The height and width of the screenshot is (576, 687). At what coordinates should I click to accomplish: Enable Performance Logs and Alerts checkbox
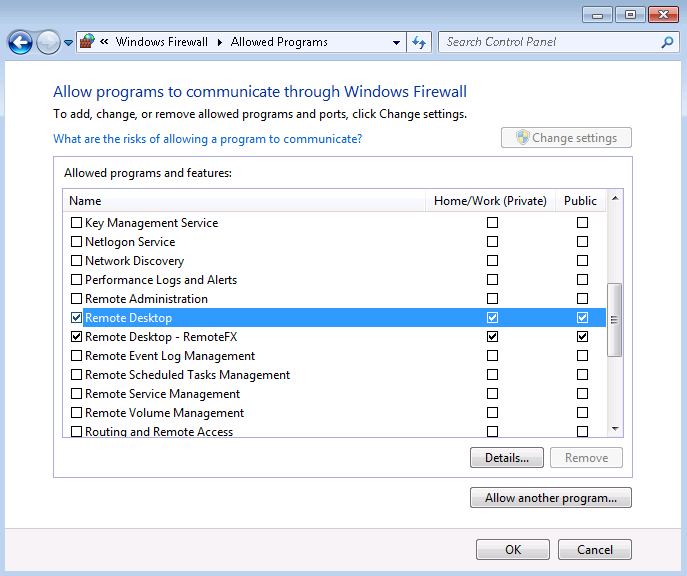pos(76,279)
